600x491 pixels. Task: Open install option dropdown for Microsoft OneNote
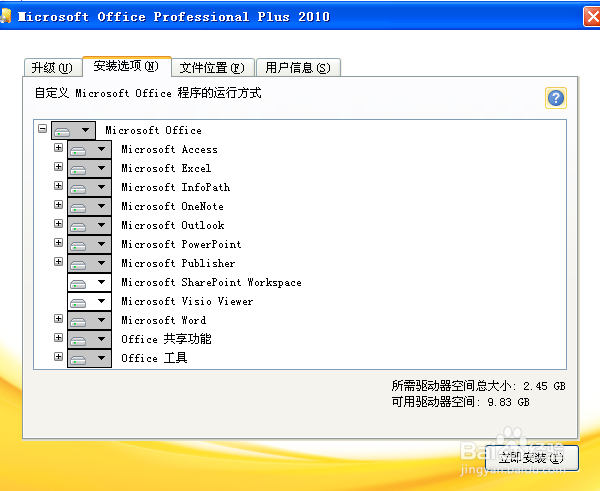[x=90, y=206]
